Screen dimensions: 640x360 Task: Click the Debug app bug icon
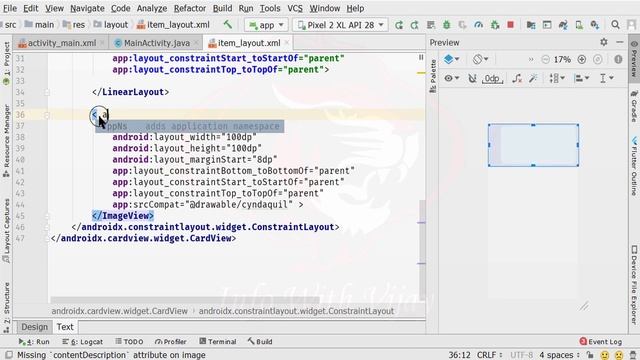447,25
